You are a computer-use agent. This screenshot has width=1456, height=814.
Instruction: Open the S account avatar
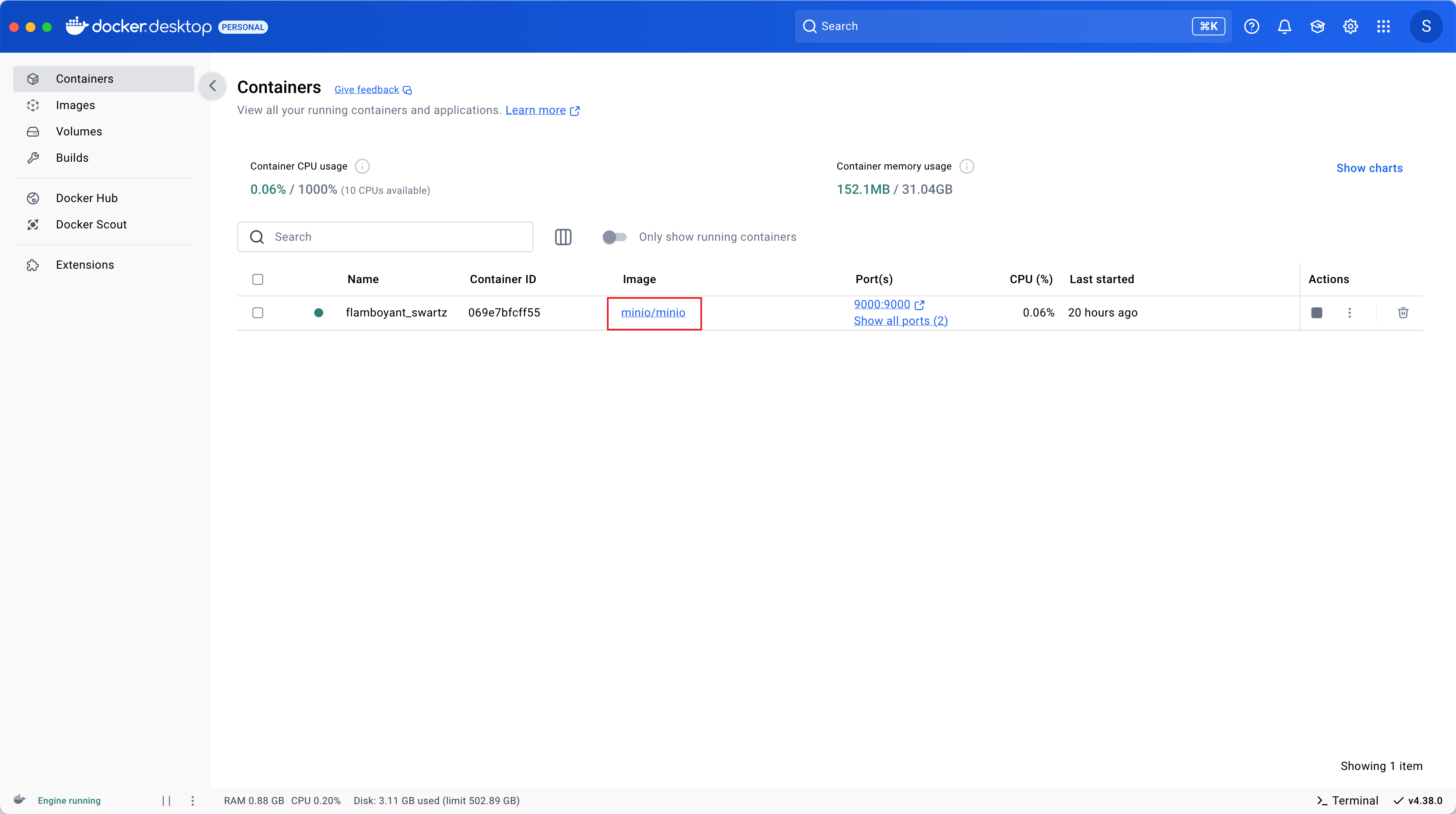[x=1426, y=27]
